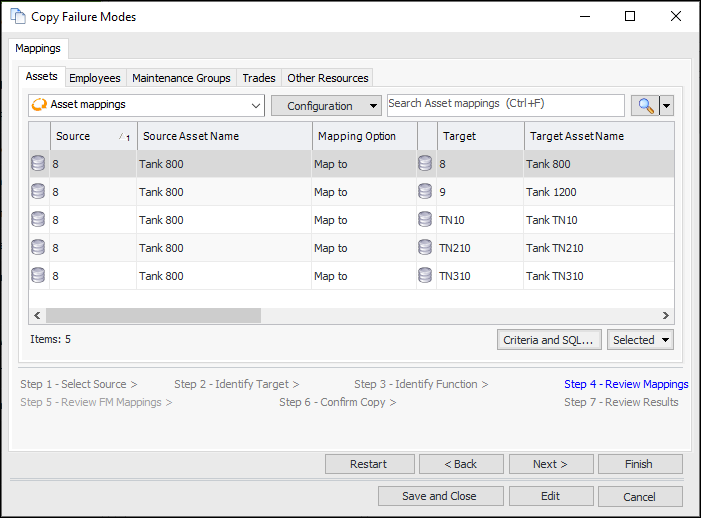This screenshot has width=701, height=518.
Task: Click the target asset icon for TN310
Action: pyautogui.click(x=425, y=276)
